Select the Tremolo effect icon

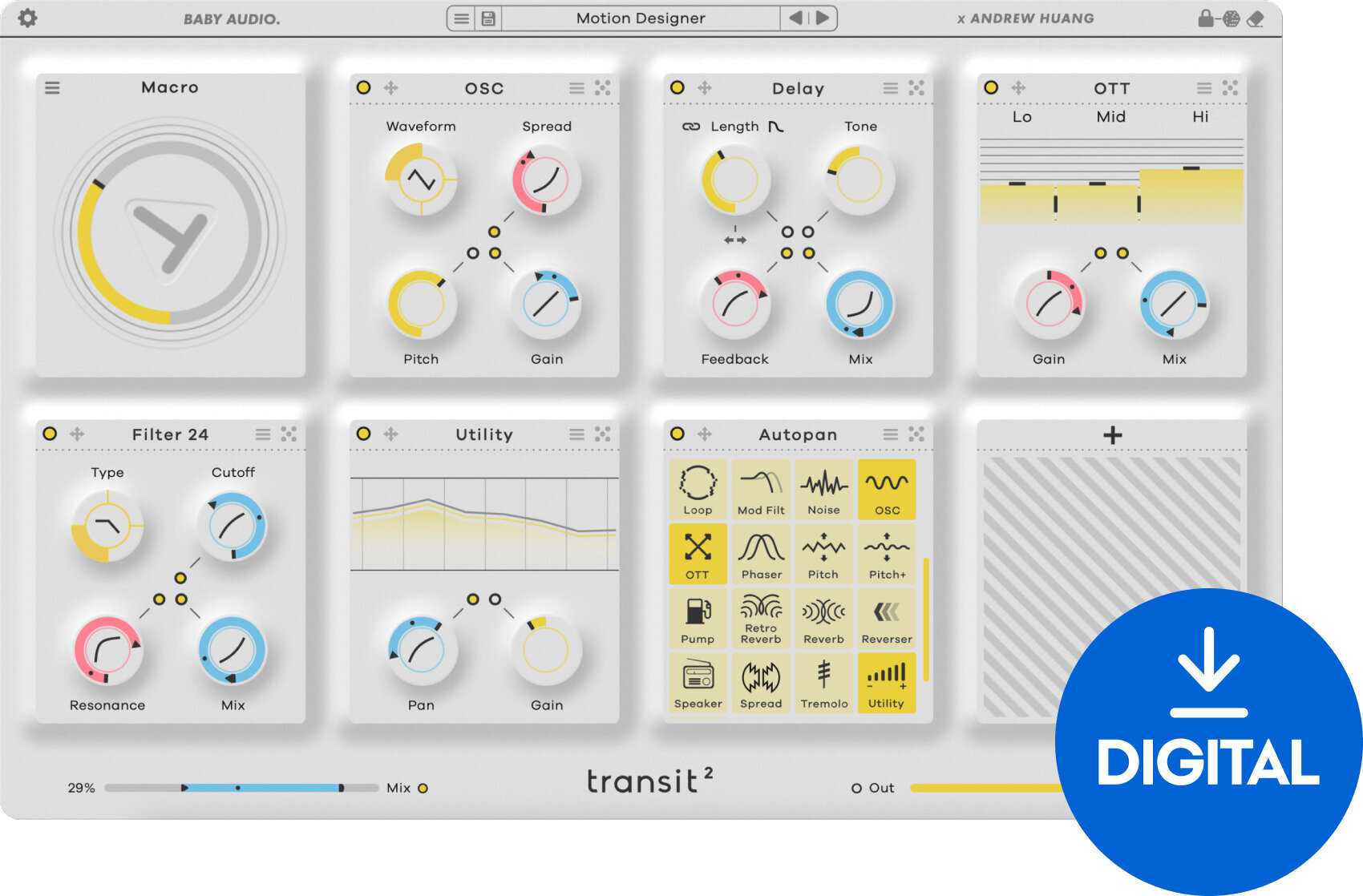pos(823,681)
